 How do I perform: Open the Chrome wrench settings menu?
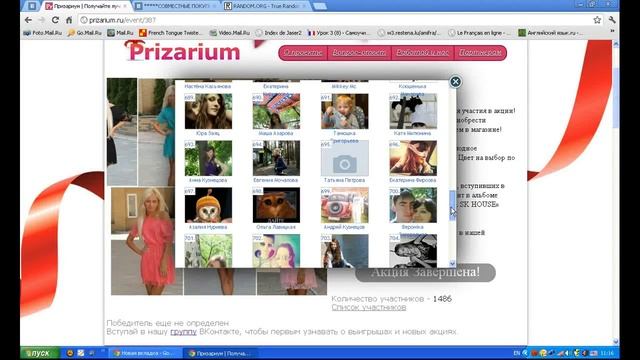click(612, 20)
